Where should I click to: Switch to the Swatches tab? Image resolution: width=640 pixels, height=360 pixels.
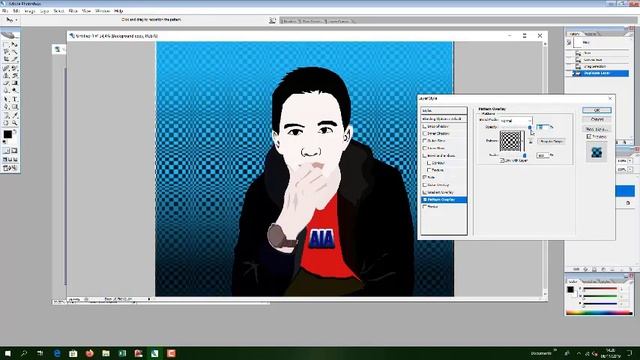coord(588,282)
